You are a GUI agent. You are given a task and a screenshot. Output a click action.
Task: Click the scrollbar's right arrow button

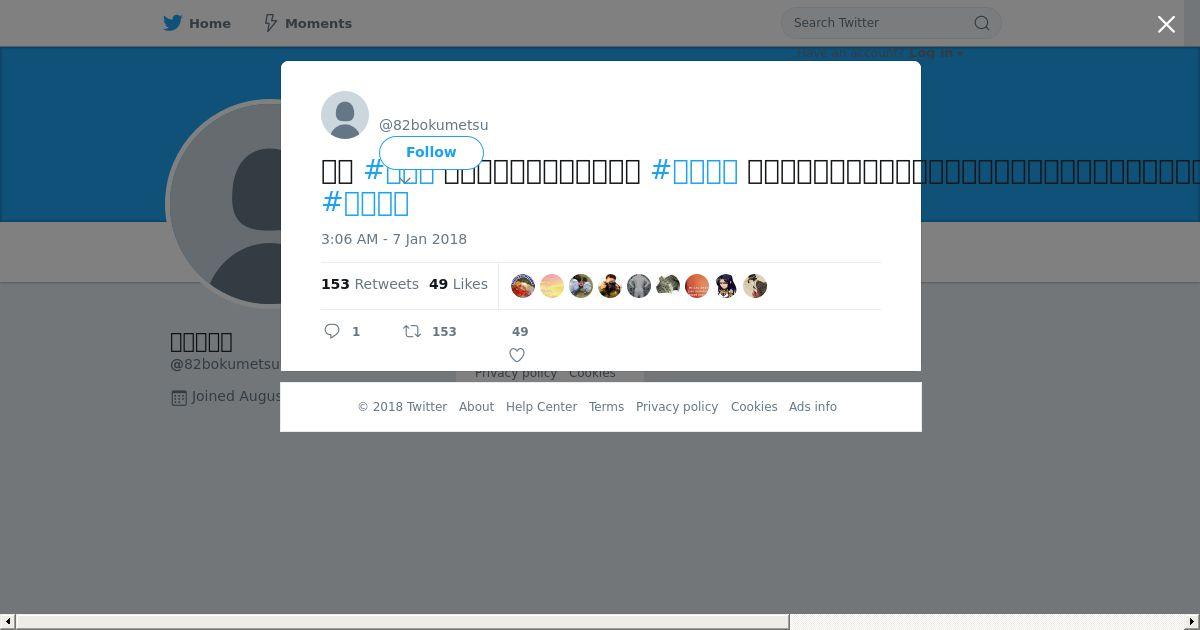click(x=1192, y=622)
